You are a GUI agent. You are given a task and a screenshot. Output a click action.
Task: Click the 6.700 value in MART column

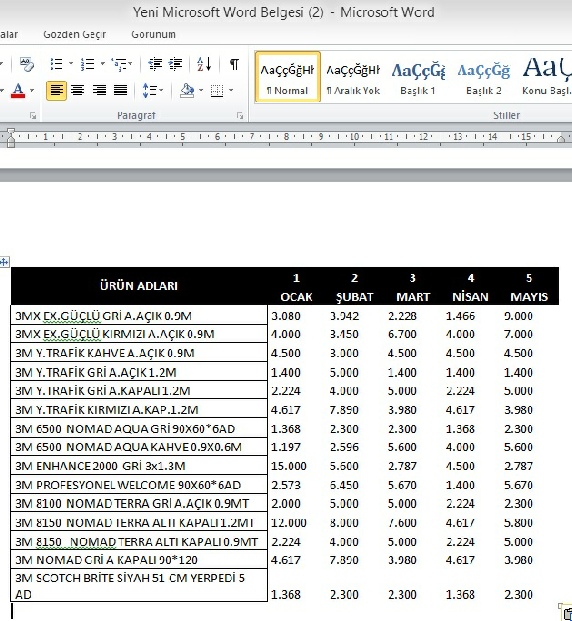(402, 334)
